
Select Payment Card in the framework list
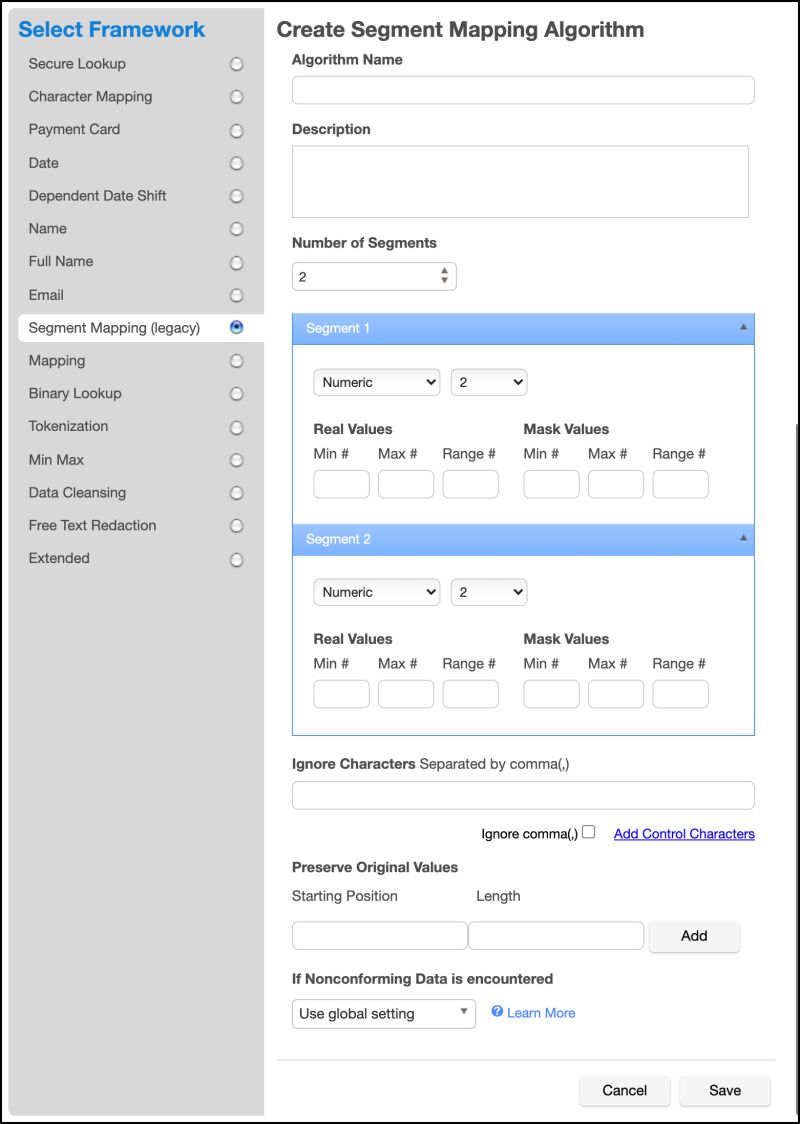[236, 130]
